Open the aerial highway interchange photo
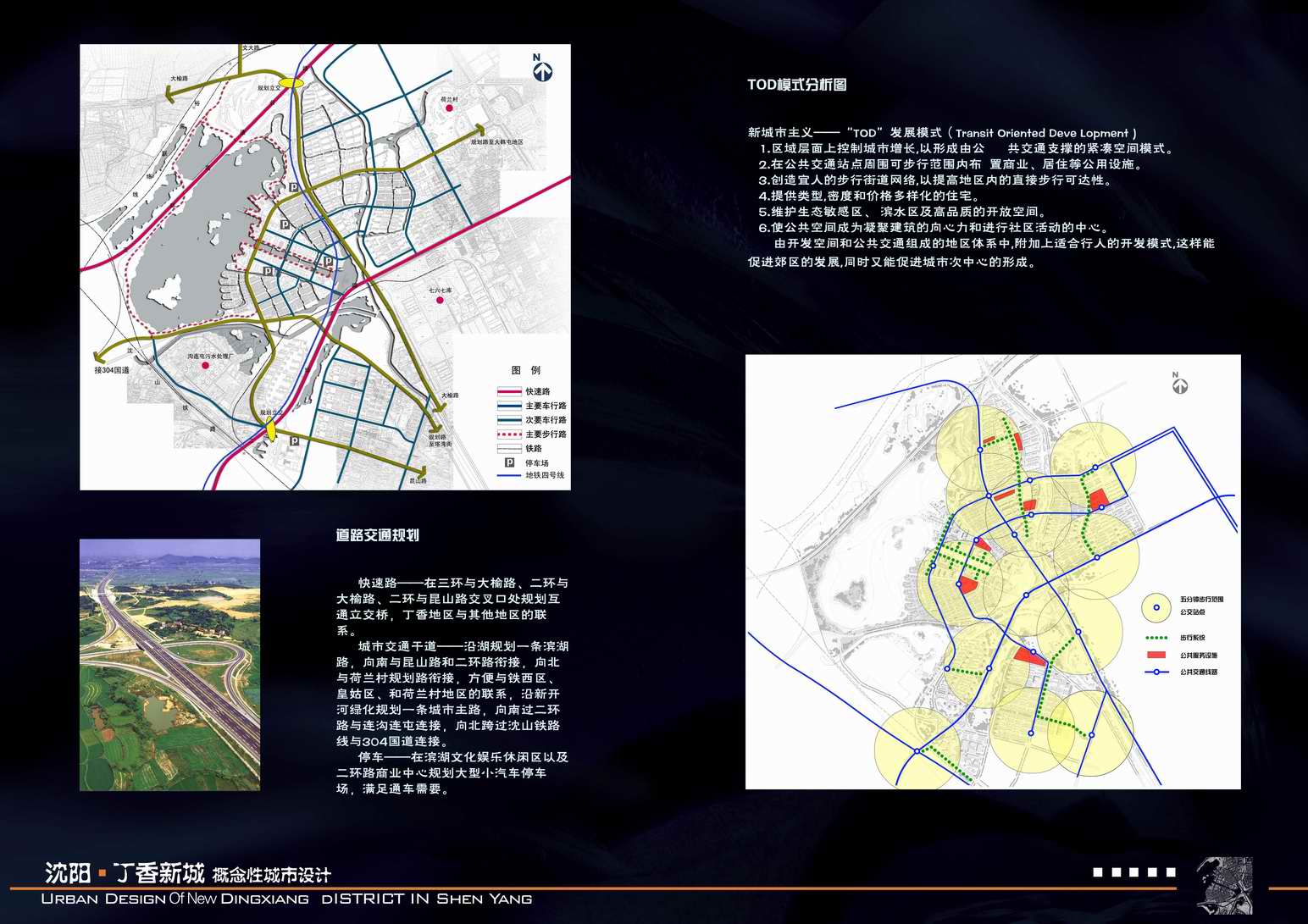 169,665
